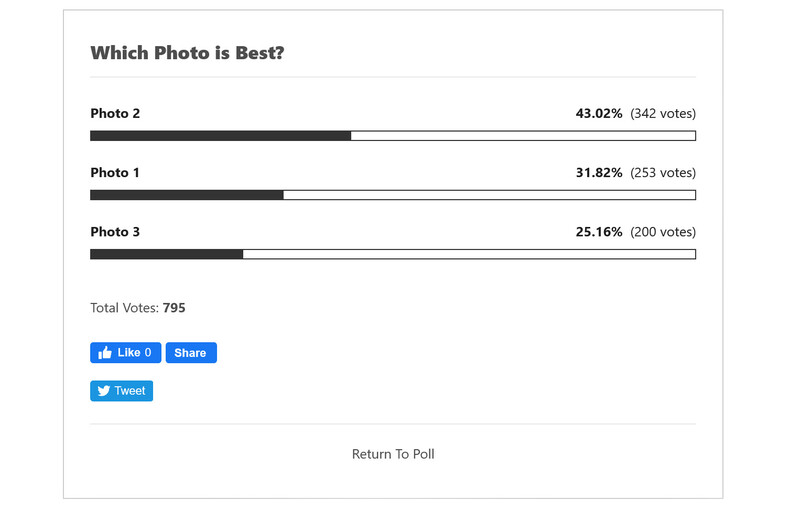
Task: Click the Total Votes 795 text
Action: click(138, 308)
